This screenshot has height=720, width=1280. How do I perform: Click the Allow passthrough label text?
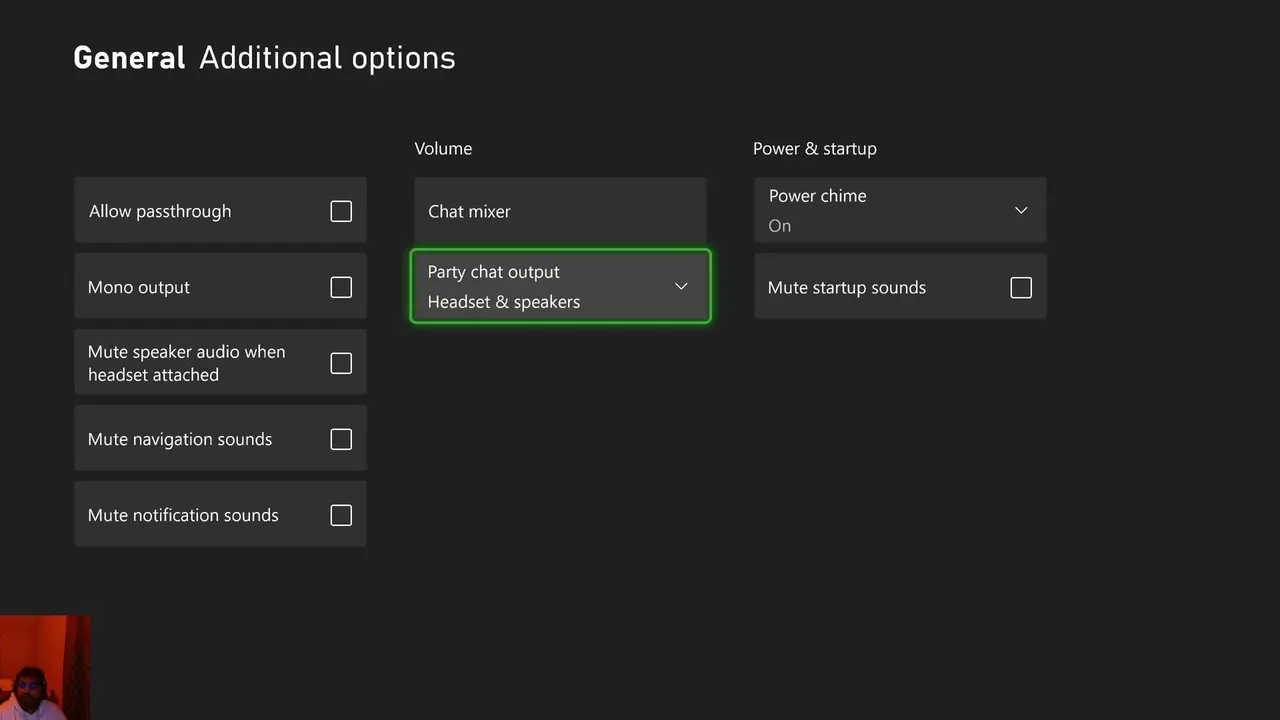click(x=160, y=211)
